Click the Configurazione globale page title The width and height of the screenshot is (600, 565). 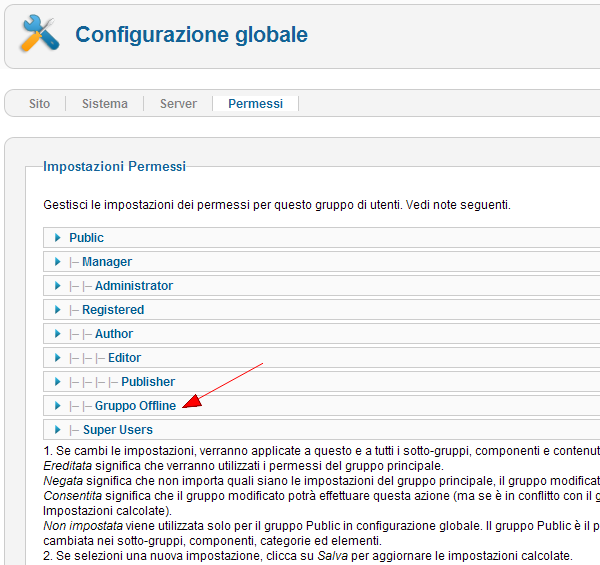[191, 34]
